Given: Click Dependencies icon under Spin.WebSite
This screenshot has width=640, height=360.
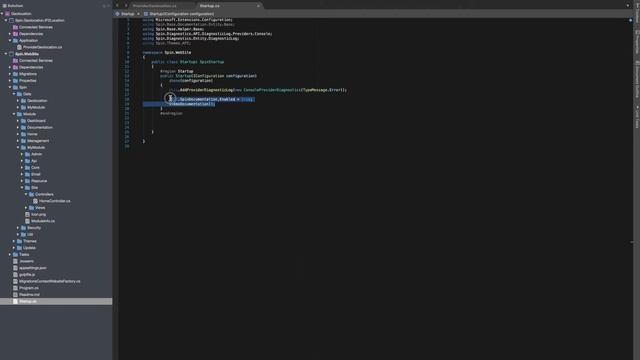Looking at the screenshot, I should click(16, 67).
